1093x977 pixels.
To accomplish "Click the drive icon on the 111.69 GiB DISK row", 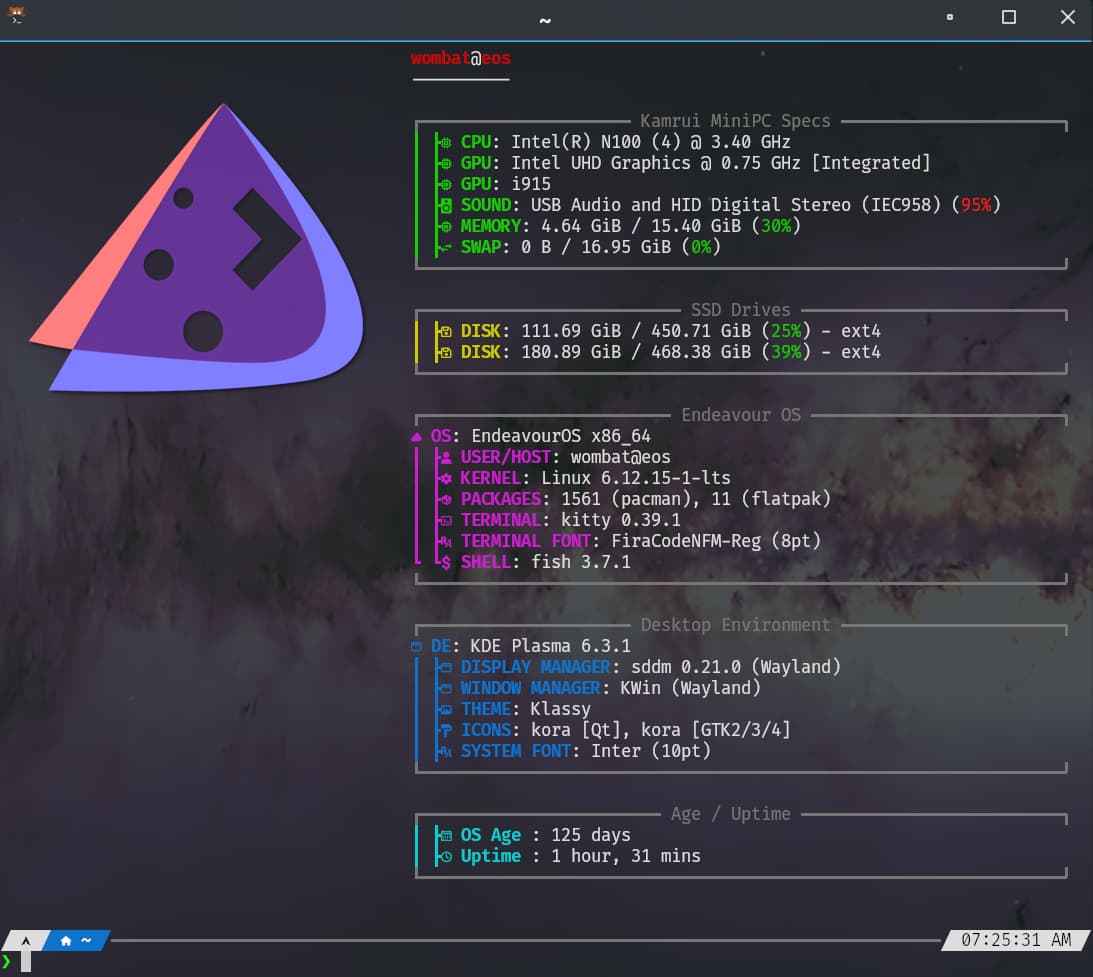I will (x=446, y=332).
